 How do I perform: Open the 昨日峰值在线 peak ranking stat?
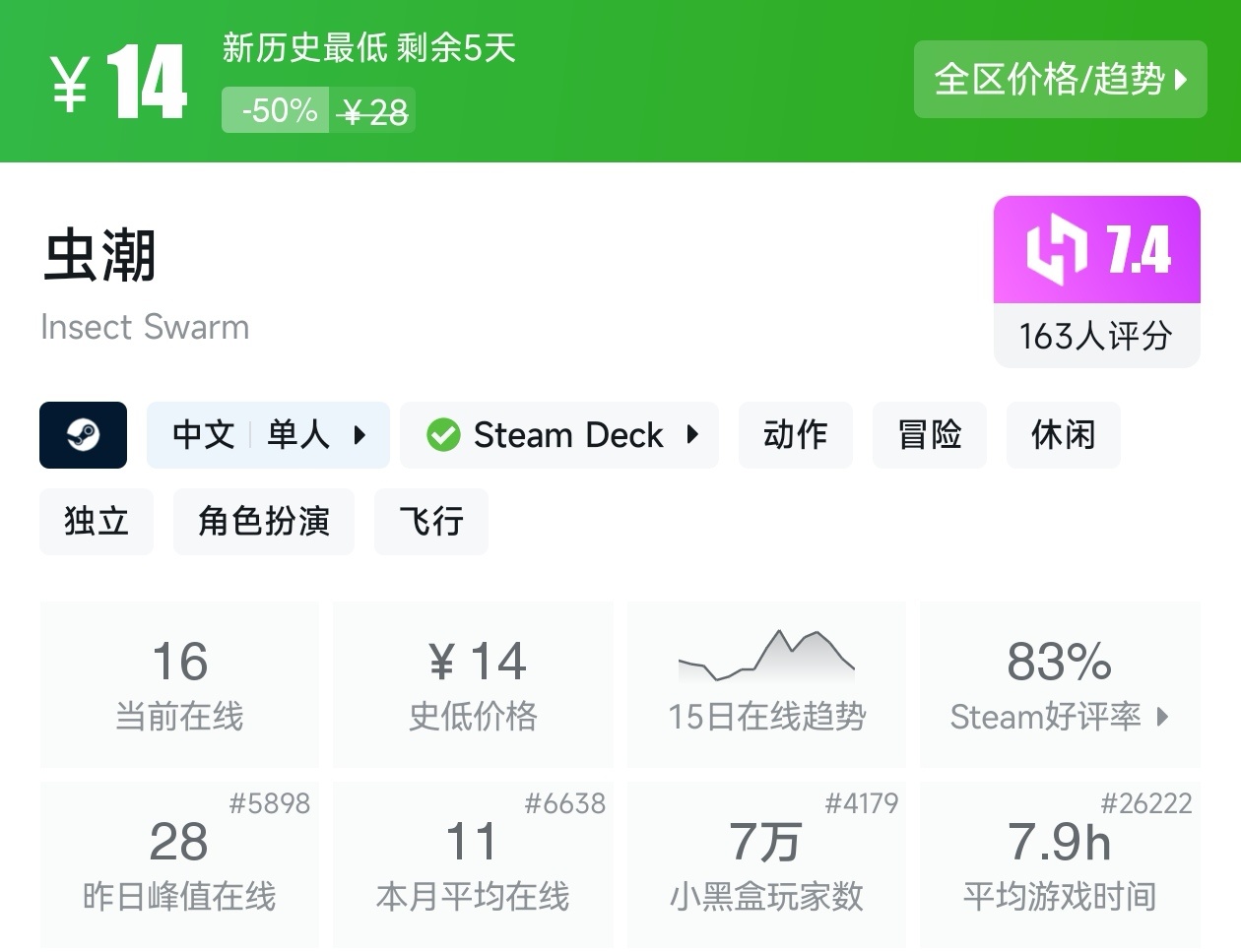[179, 864]
